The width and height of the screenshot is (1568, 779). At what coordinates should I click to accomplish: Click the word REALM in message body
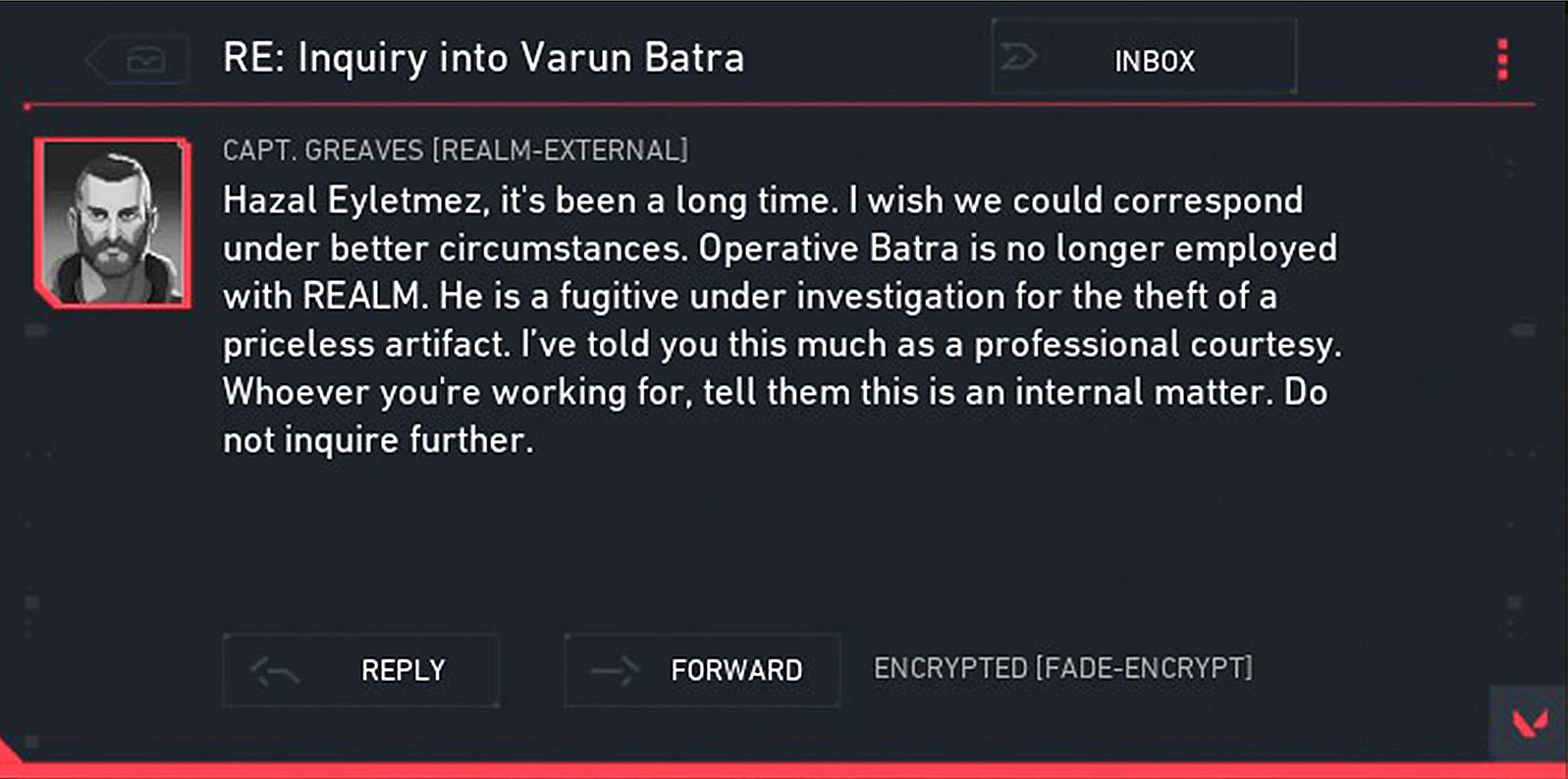click(360, 297)
